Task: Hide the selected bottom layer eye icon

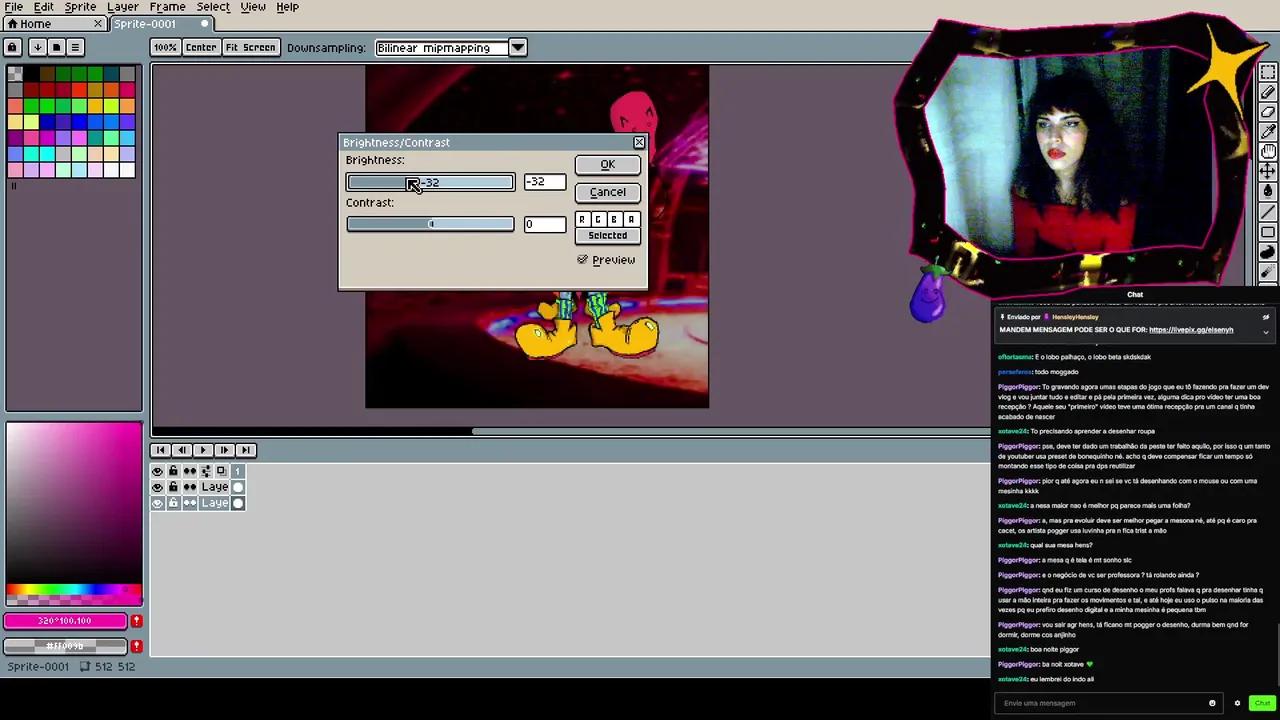Action: [157, 503]
